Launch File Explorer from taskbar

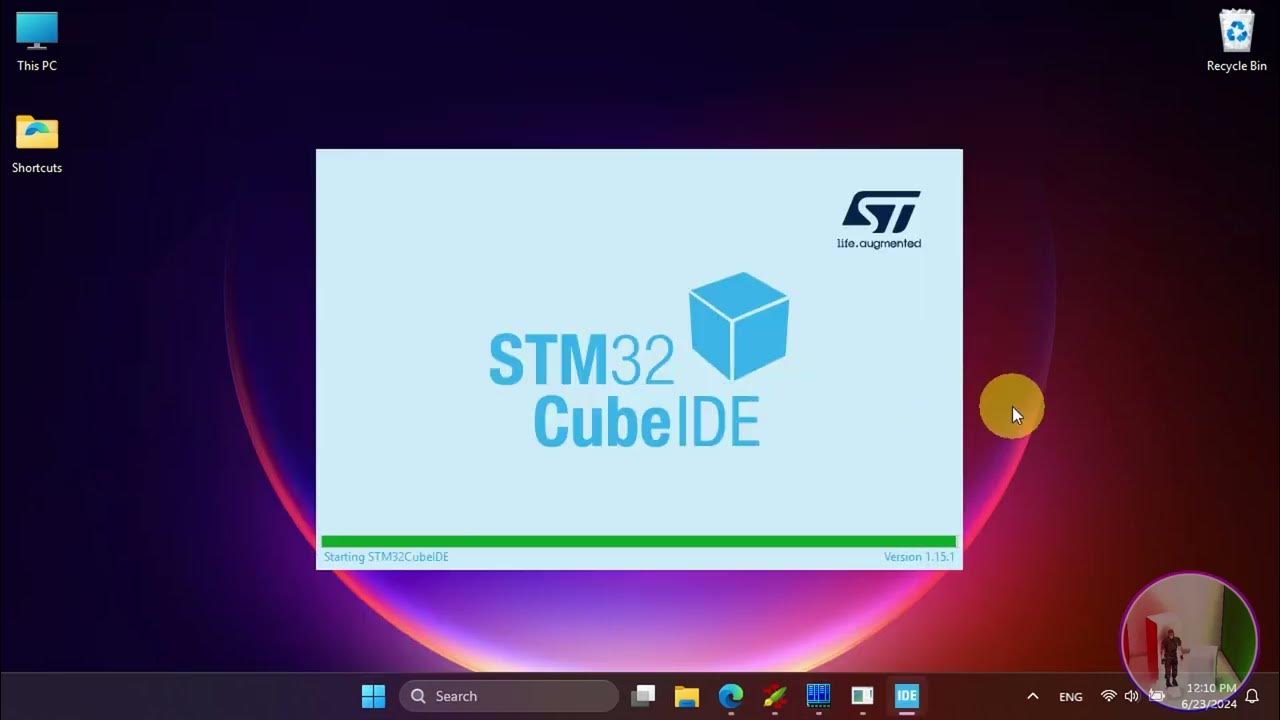686,696
